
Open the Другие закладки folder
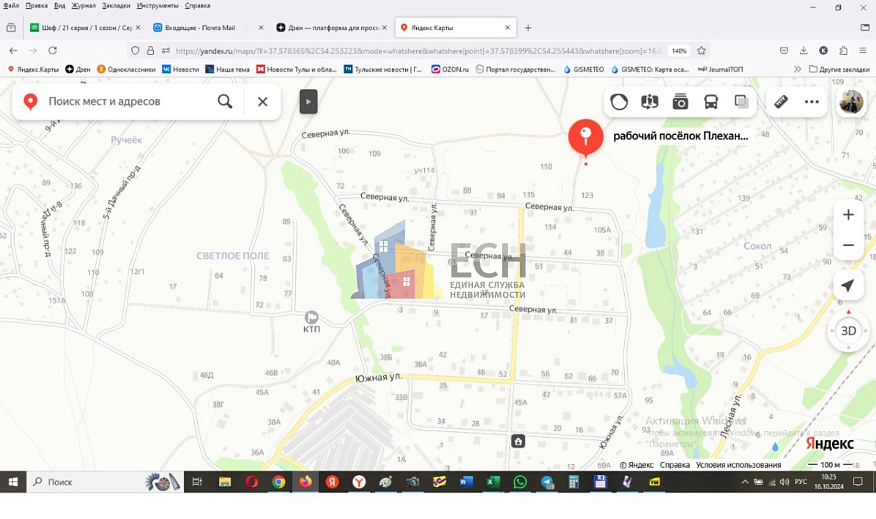click(x=839, y=69)
